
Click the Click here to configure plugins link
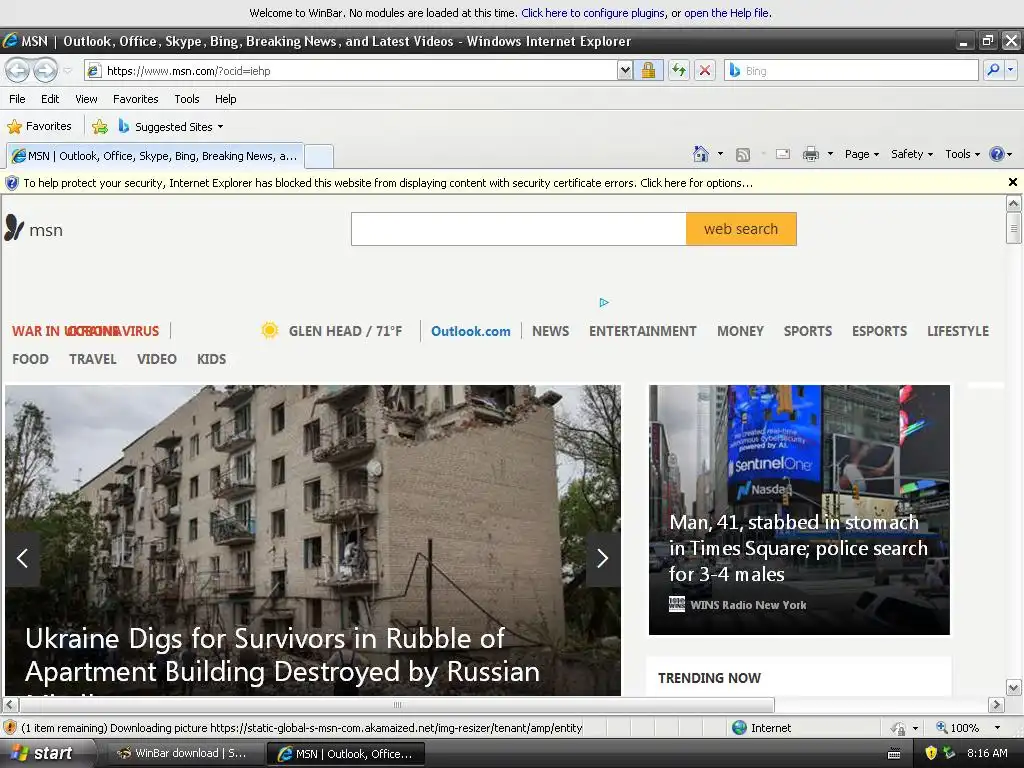click(593, 12)
